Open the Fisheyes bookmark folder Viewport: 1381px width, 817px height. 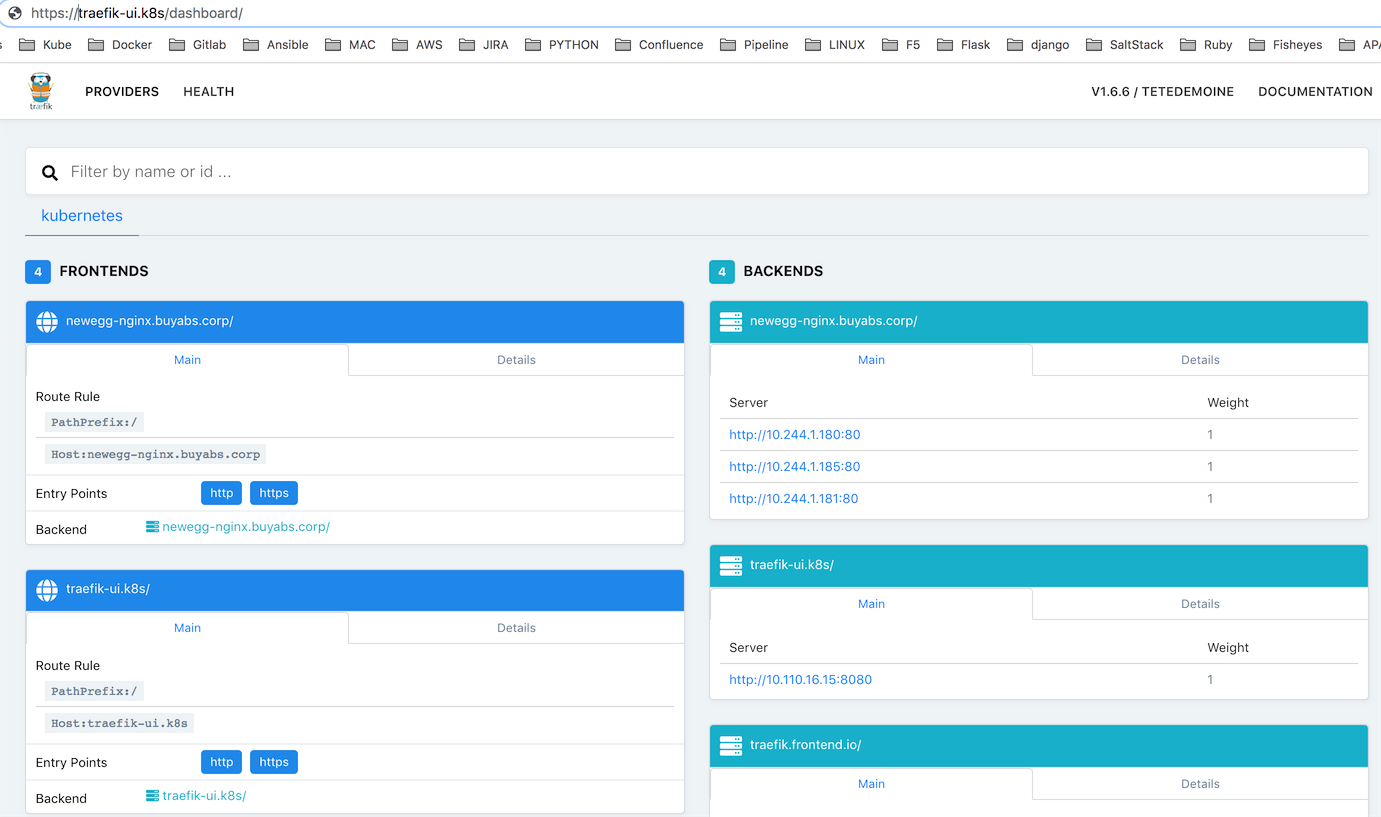coord(1285,45)
